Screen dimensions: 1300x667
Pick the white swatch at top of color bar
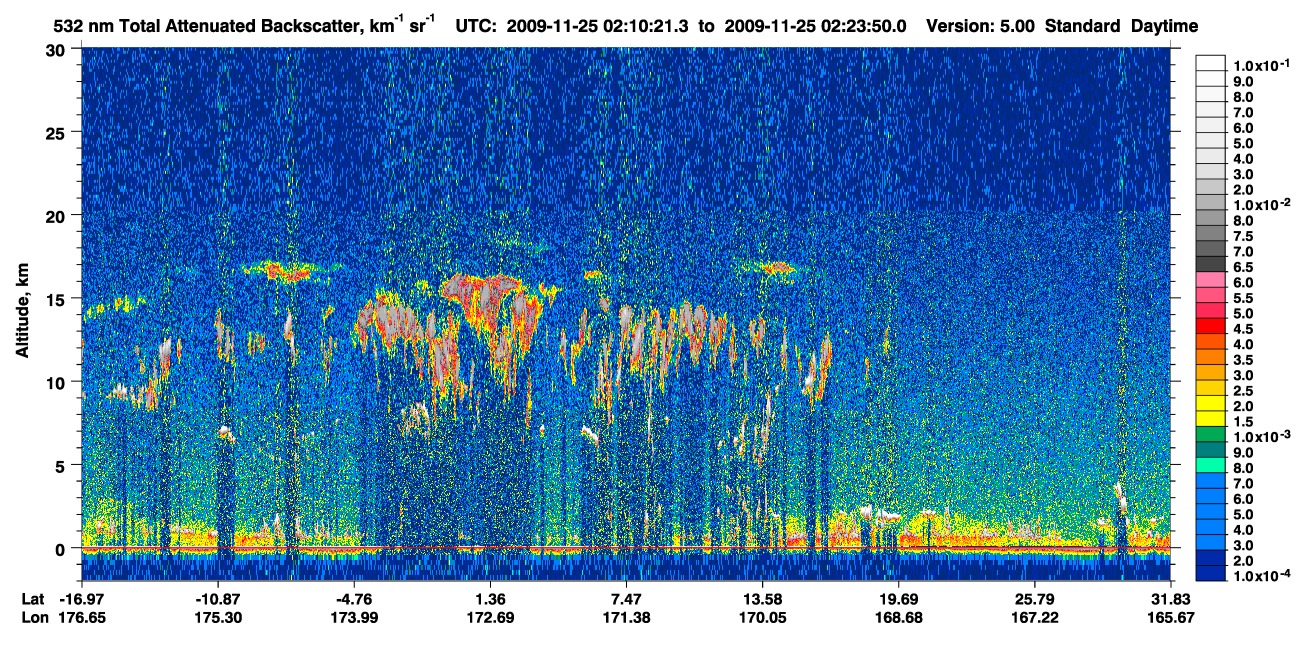tap(1210, 63)
